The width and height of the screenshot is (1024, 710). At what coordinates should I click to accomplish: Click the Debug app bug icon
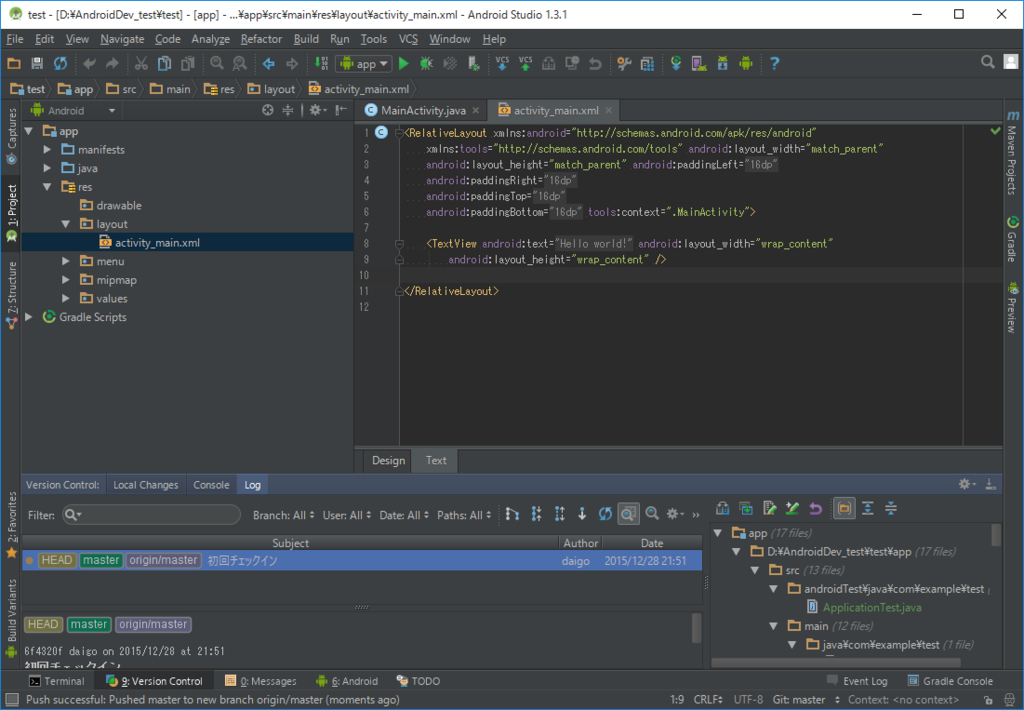(x=426, y=63)
